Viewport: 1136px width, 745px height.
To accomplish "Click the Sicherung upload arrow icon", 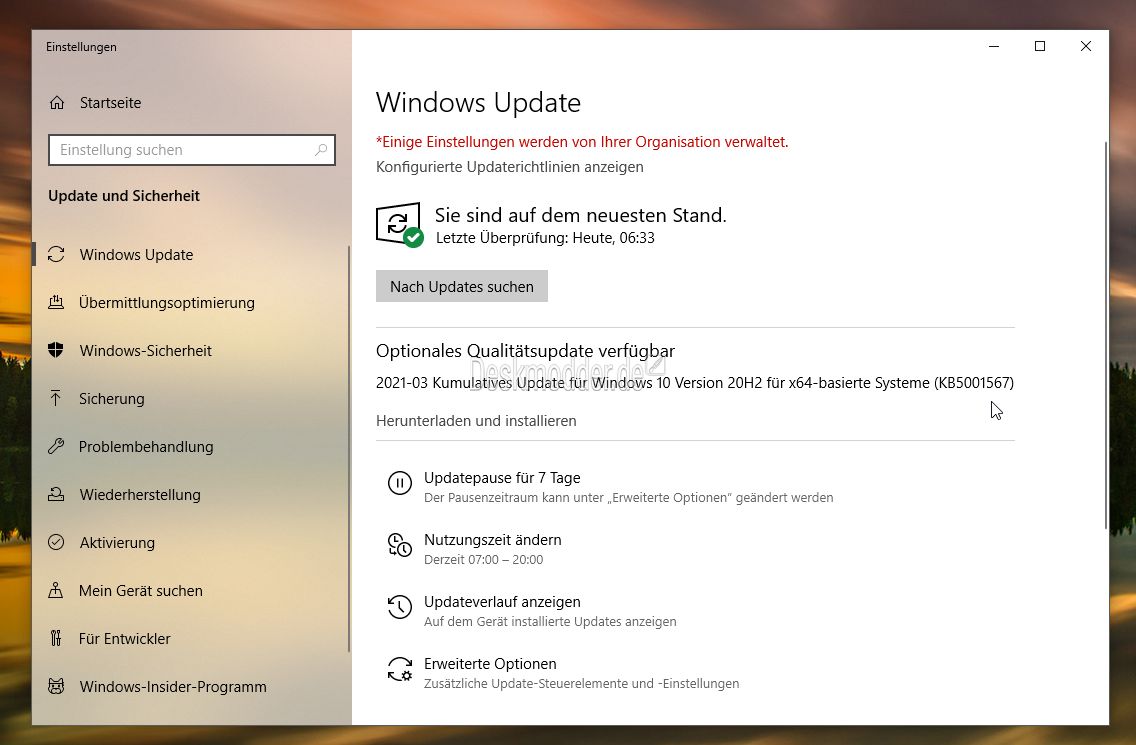I will pos(56,398).
